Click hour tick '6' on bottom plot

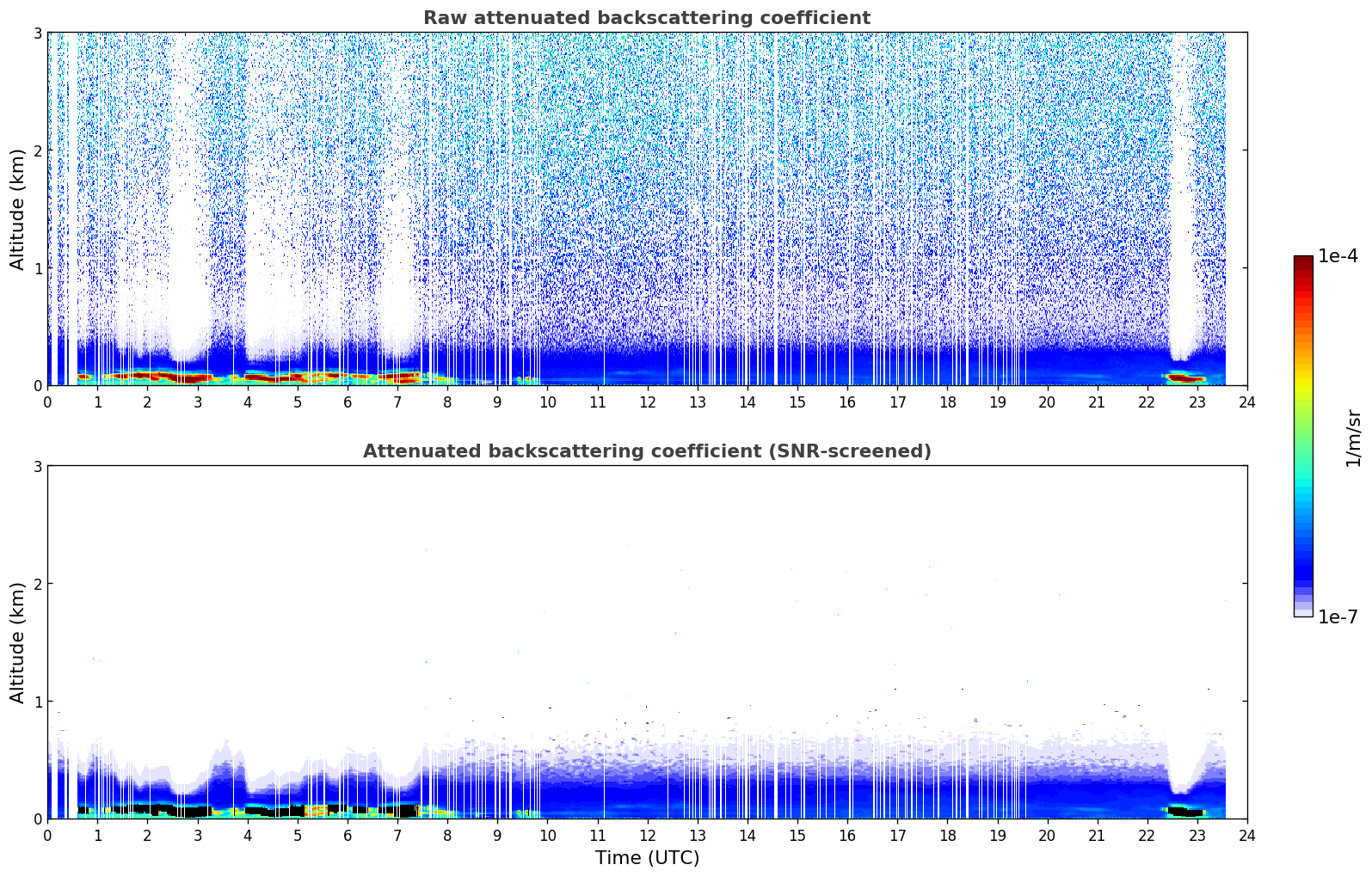pyautogui.click(x=348, y=836)
